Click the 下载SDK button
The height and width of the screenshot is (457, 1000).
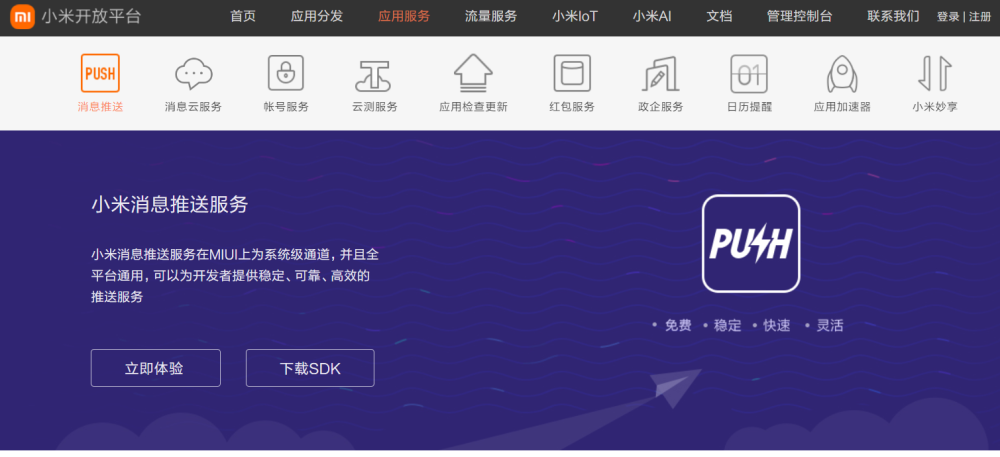[310, 368]
